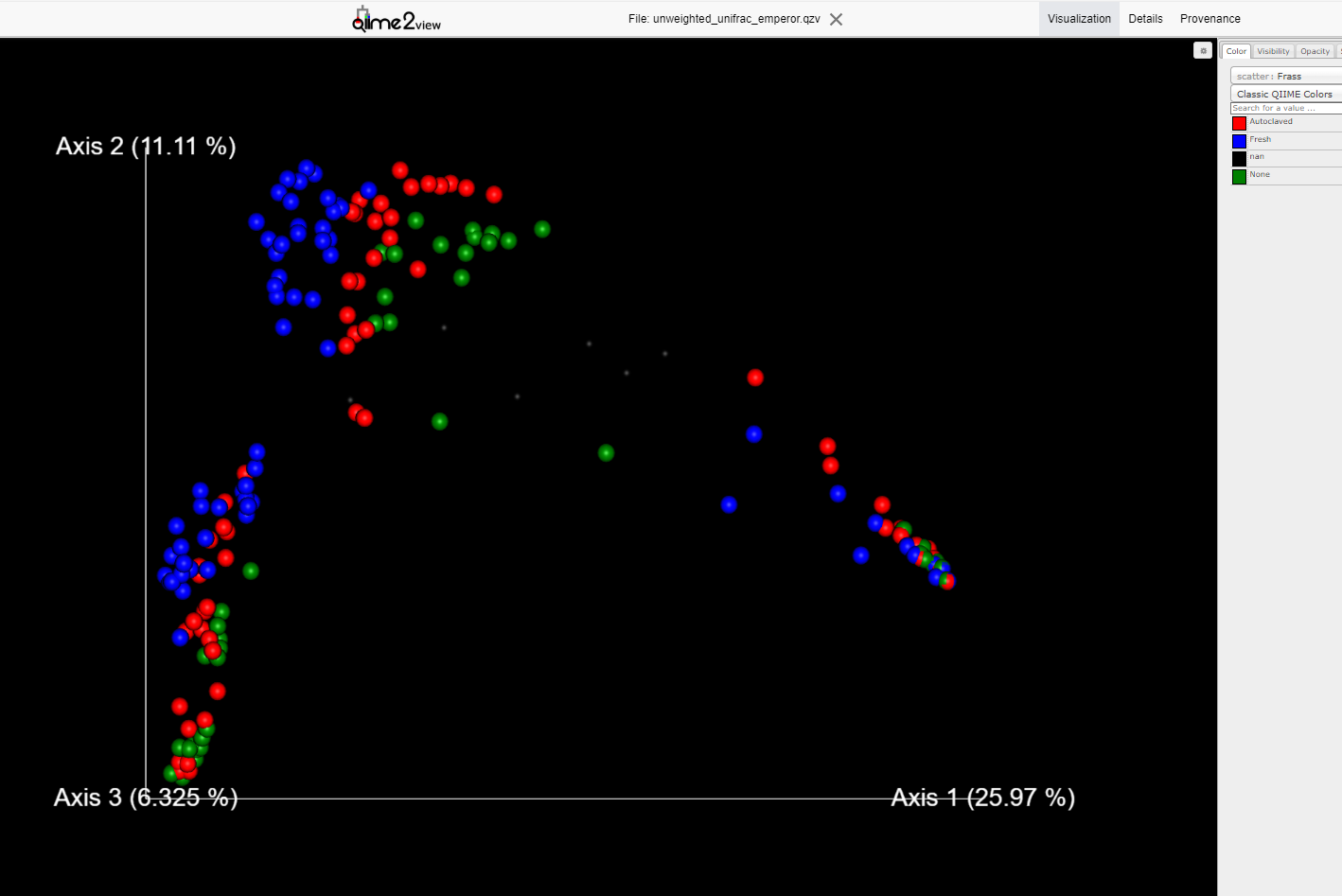The height and width of the screenshot is (896, 1342).
Task: Click the QIIME 2 View logo
Action: (396, 19)
